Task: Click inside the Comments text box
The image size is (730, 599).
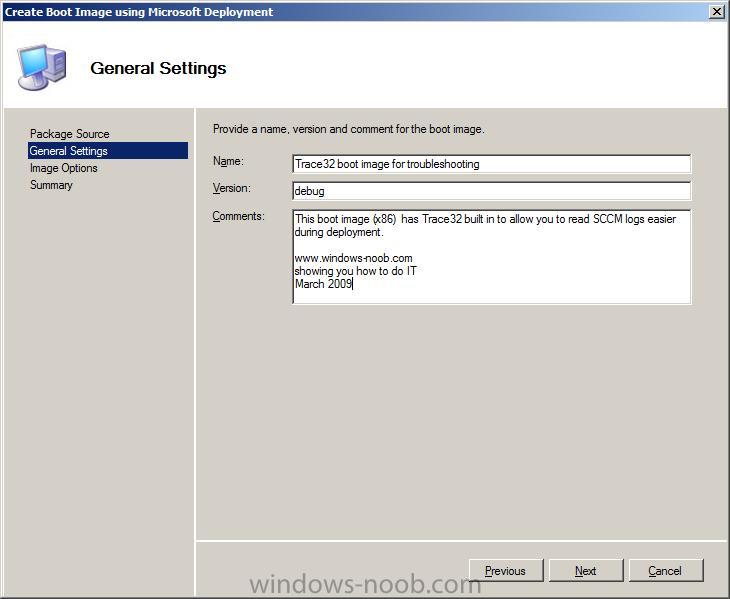Action: click(492, 257)
